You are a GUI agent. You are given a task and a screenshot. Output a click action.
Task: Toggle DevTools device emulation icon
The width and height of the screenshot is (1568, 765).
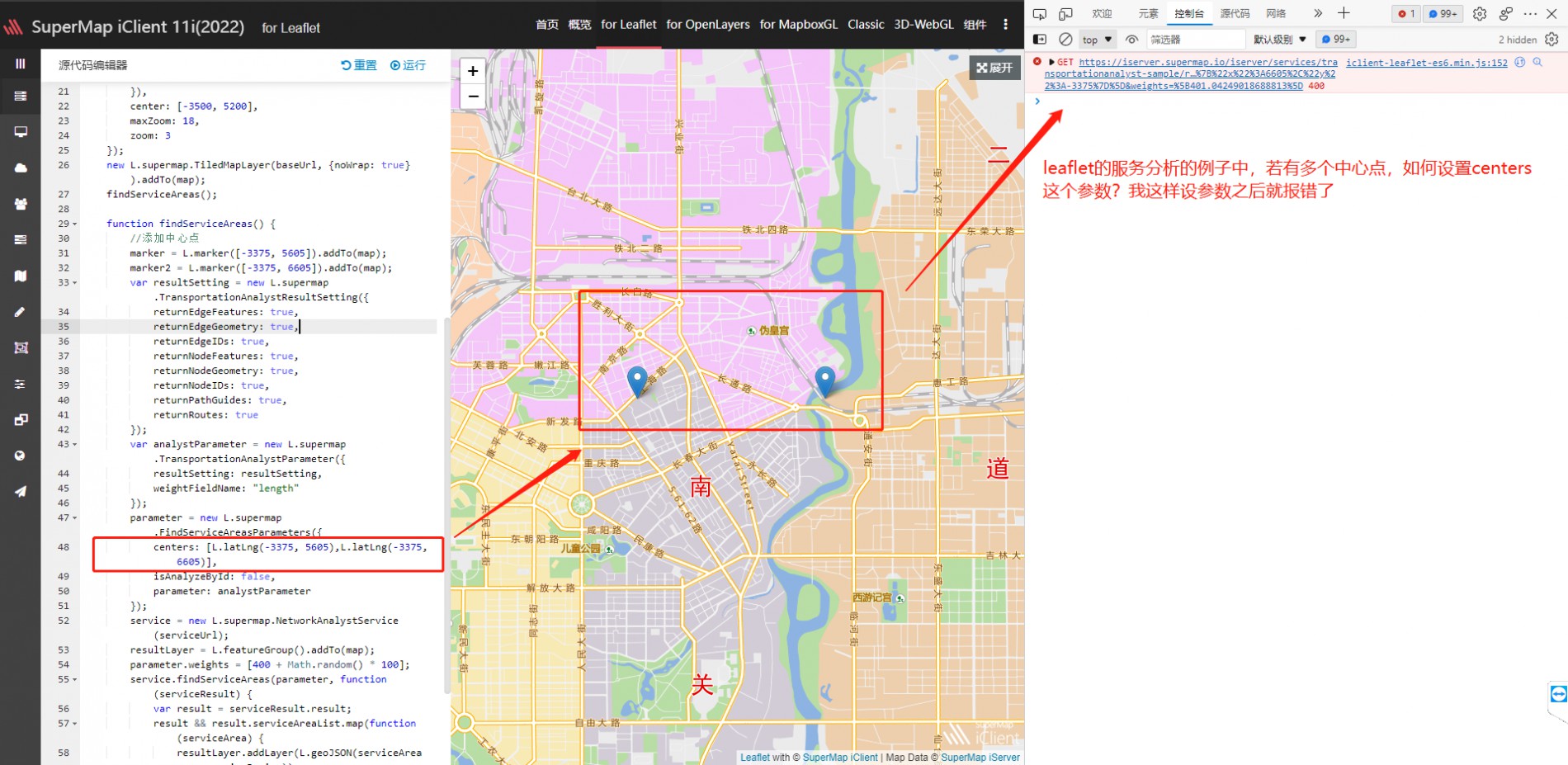click(x=1065, y=14)
